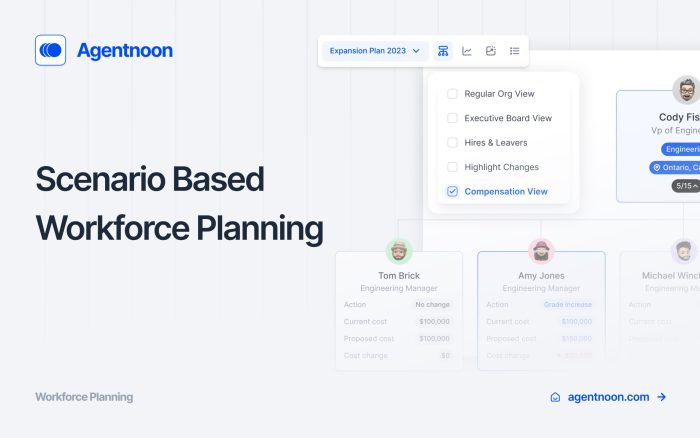The height and width of the screenshot is (438, 700).
Task: Open the pie chart analytics icon
Action: [491, 51]
